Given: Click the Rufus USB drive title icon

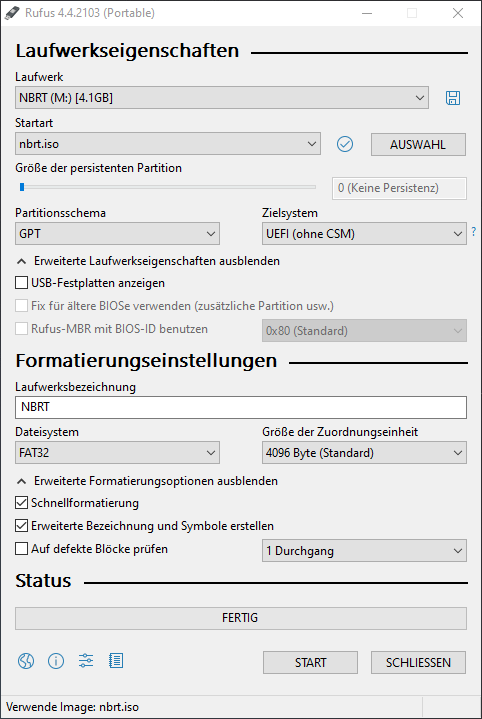Looking at the screenshot, I should 12,13.
